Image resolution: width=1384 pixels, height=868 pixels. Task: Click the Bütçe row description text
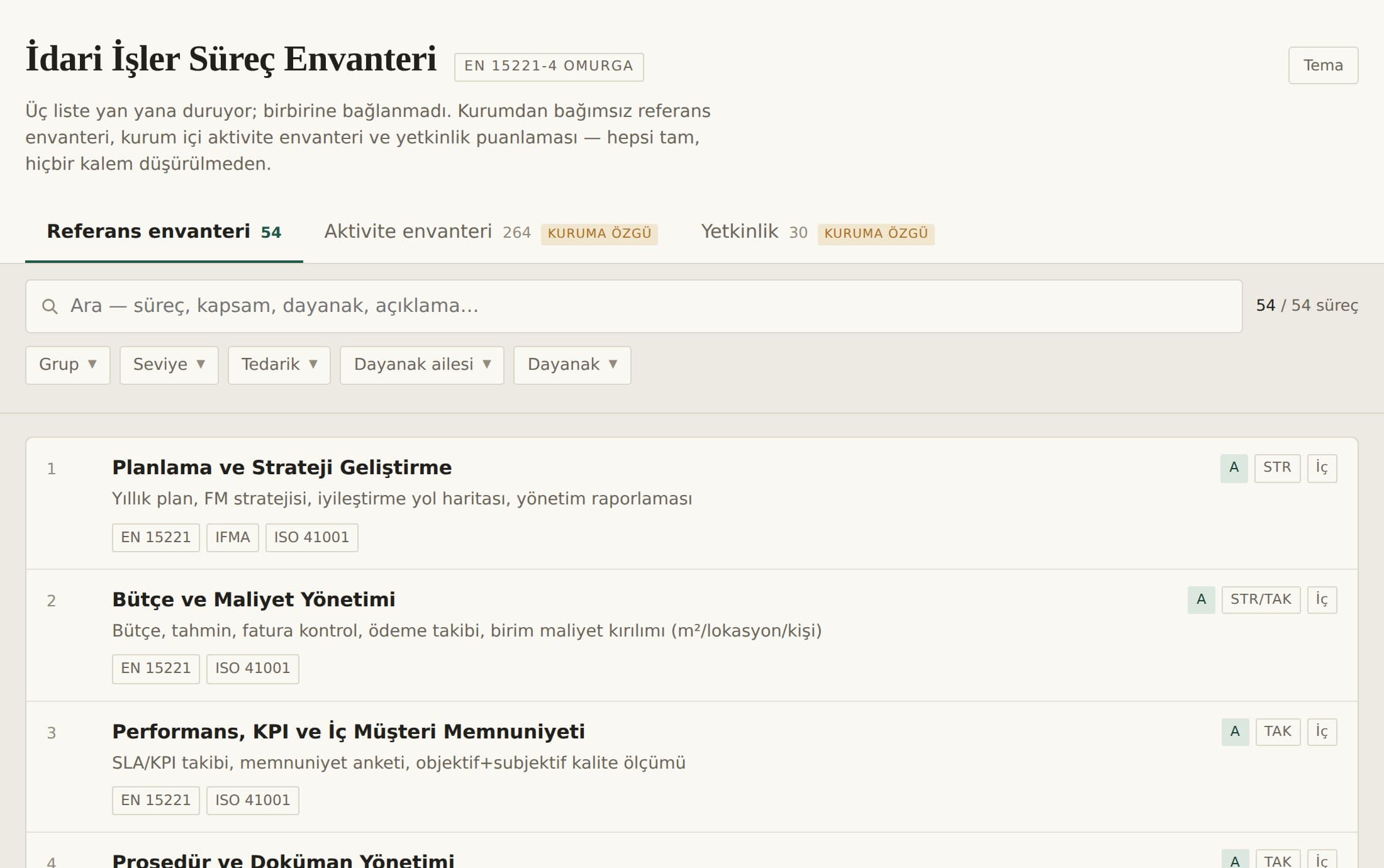click(467, 631)
